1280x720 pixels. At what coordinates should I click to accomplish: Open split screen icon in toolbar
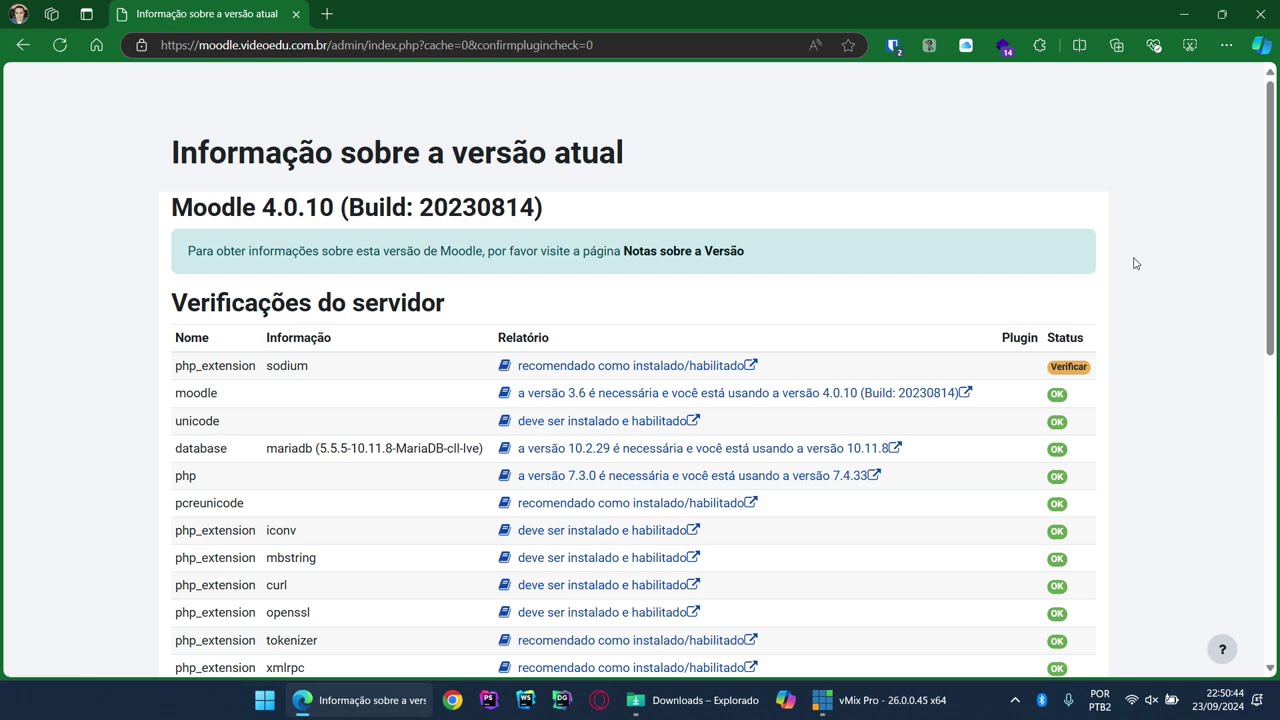tap(1079, 45)
